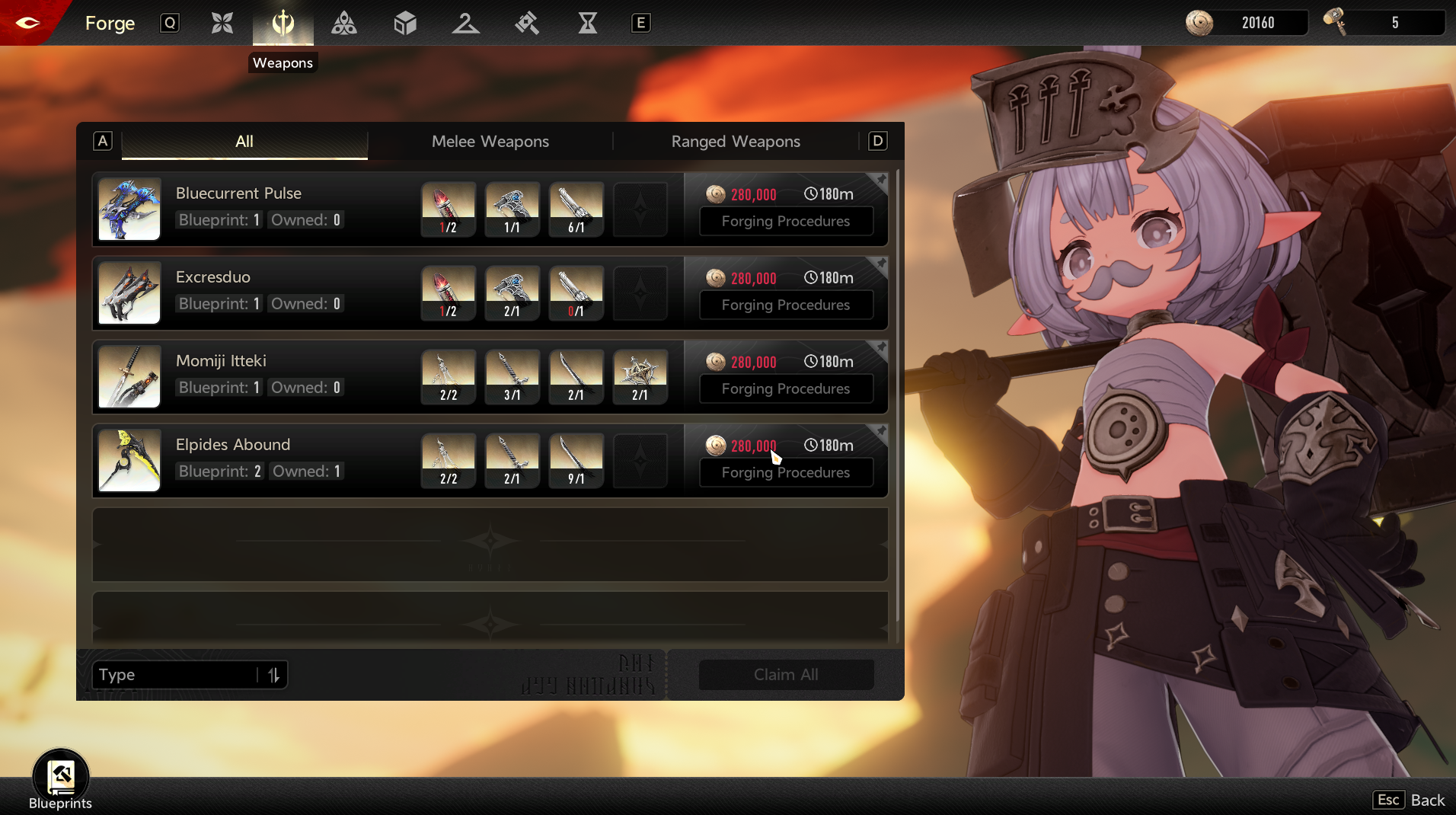Select Elpides Abound's 2/2 material icon
This screenshot has width=1456, height=815.
click(x=449, y=461)
